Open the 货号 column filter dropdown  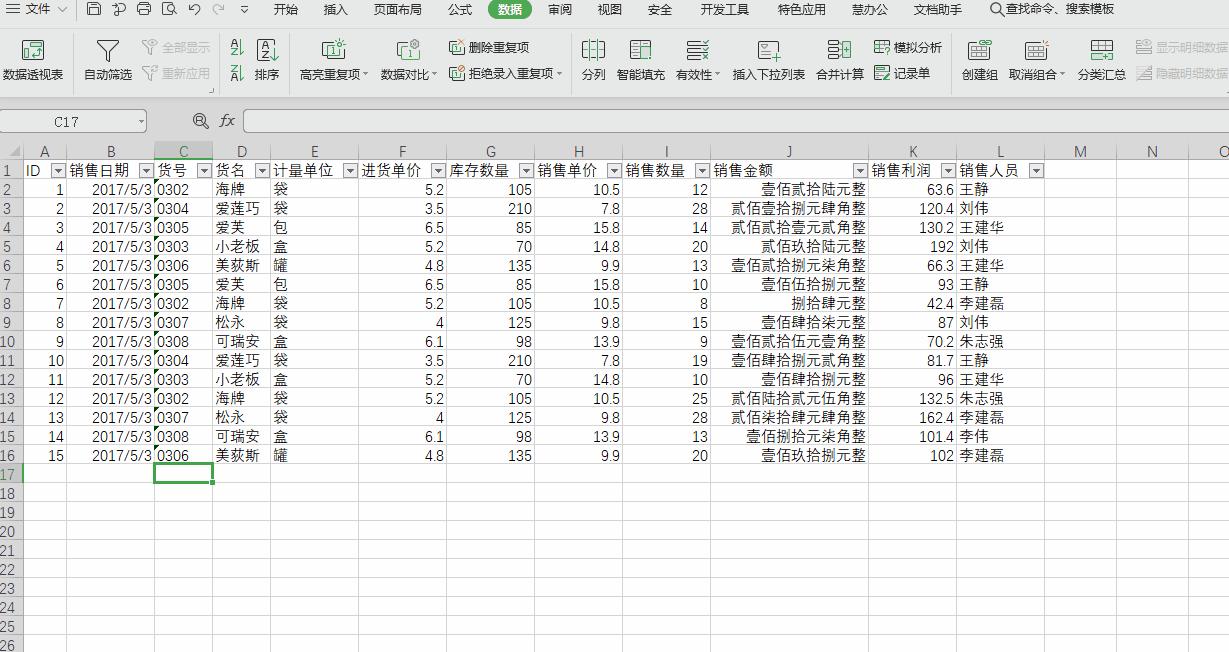coord(203,169)
